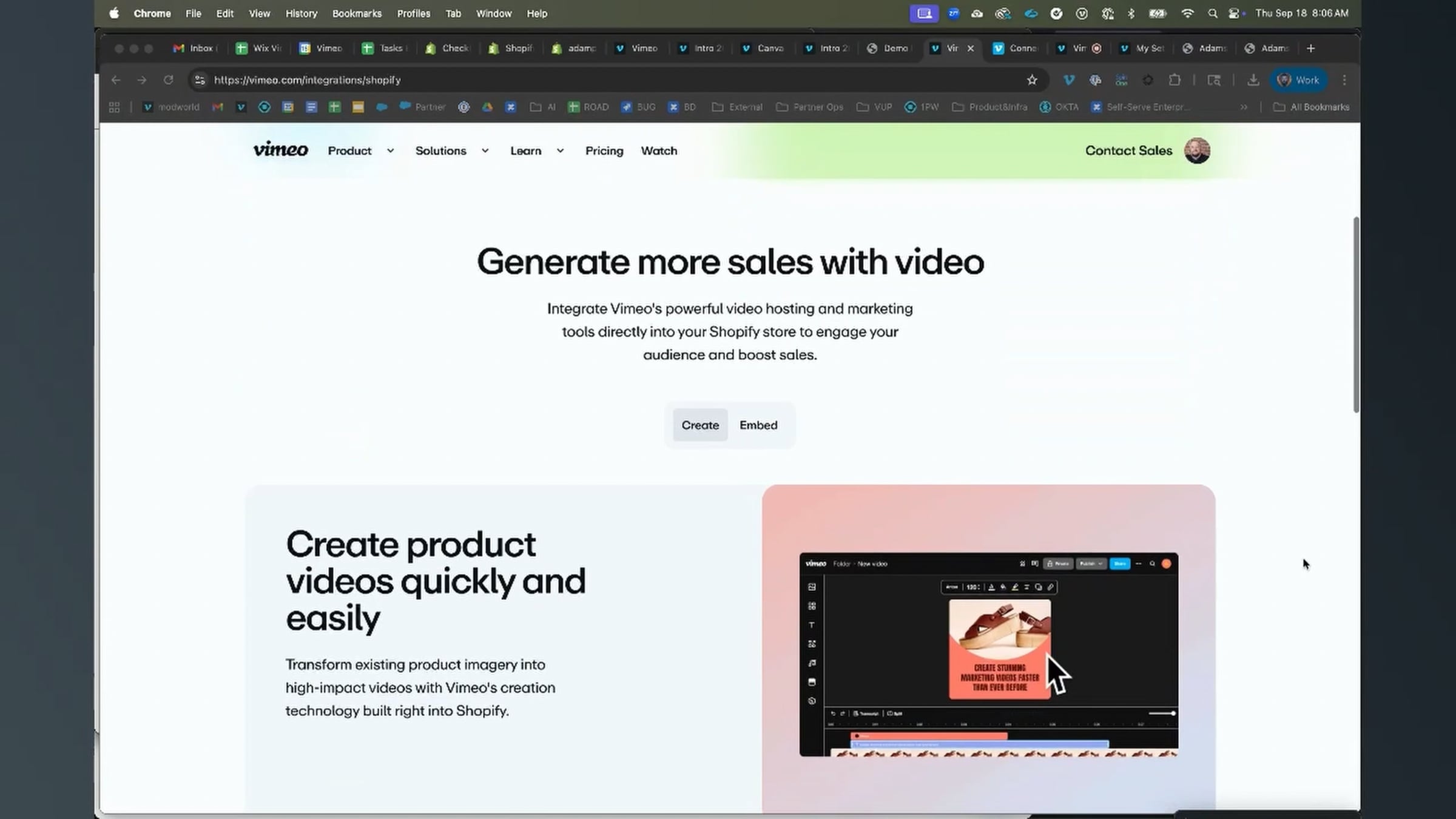
Task: Open the History menu in menu bar
Action: [x=302, y=13]
